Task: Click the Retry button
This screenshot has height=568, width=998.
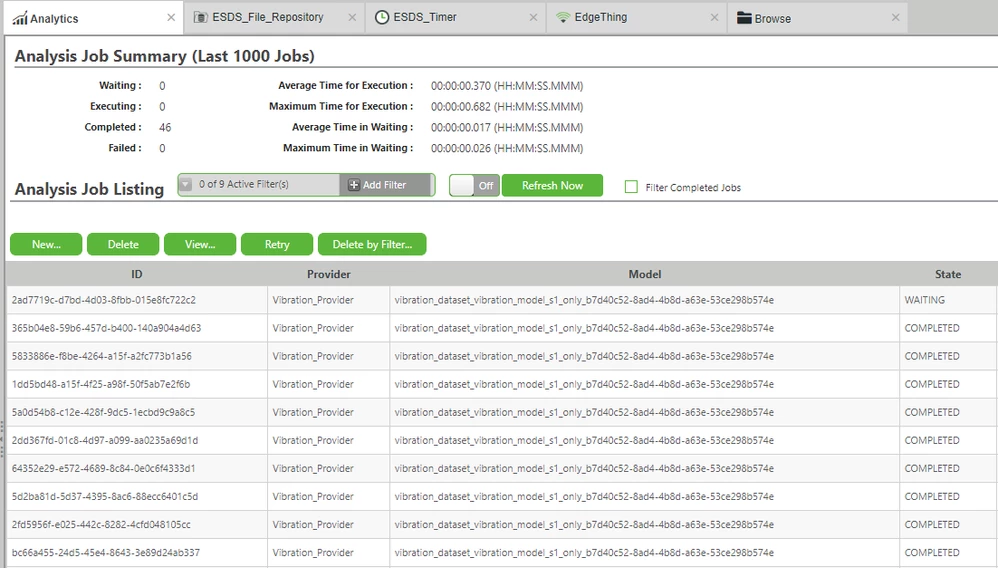Action: (277, 244)
